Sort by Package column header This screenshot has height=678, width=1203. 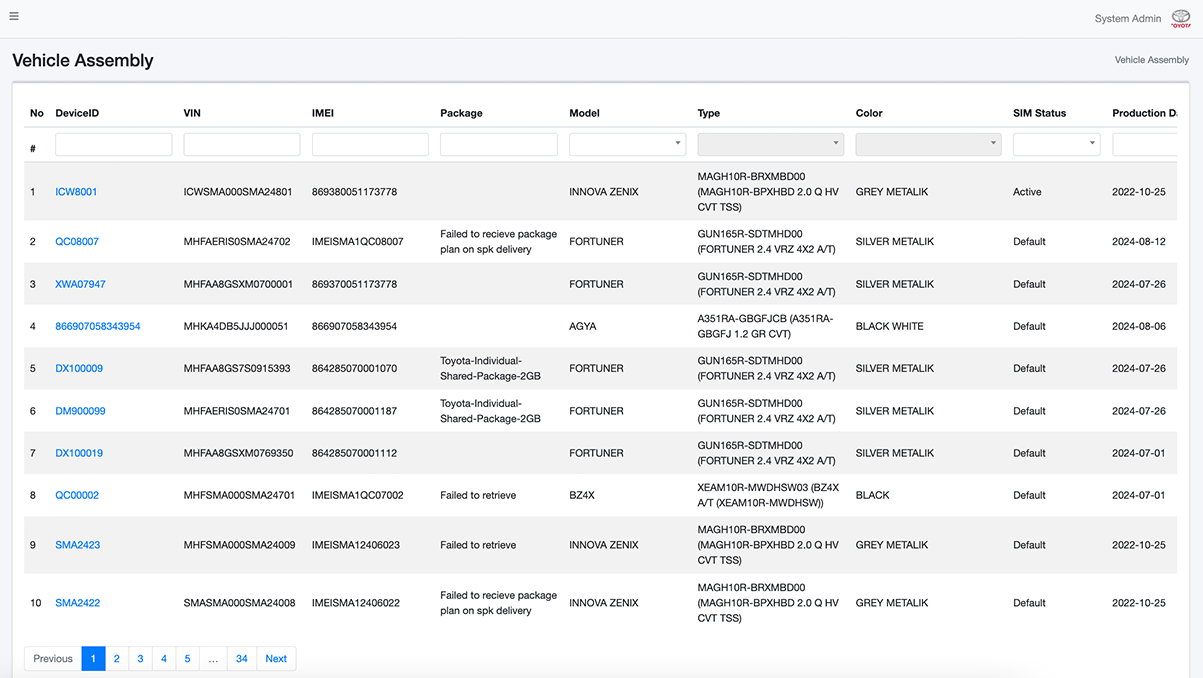coord(461,113)
